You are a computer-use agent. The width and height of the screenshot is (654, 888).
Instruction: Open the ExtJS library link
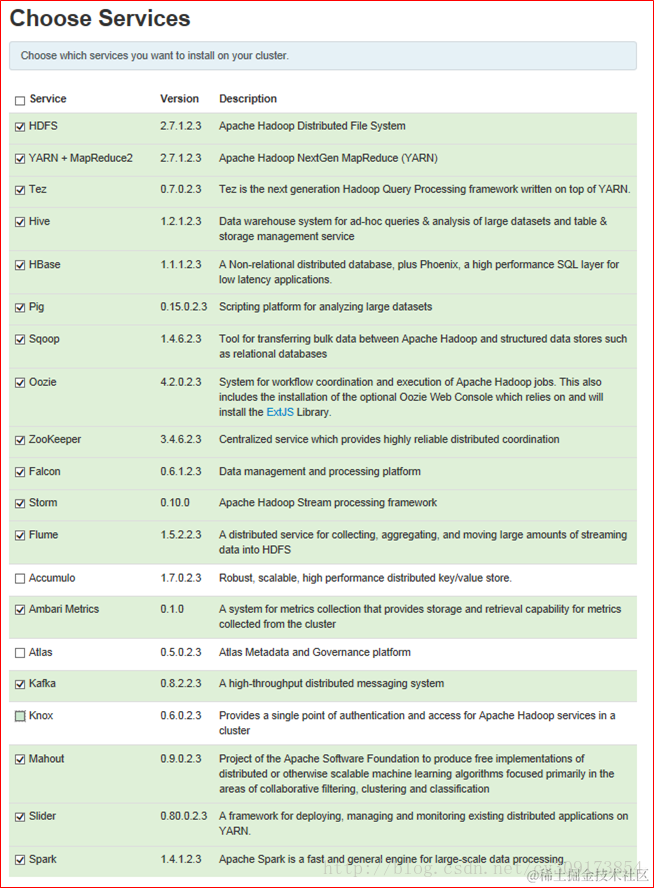tap(280, 412)
